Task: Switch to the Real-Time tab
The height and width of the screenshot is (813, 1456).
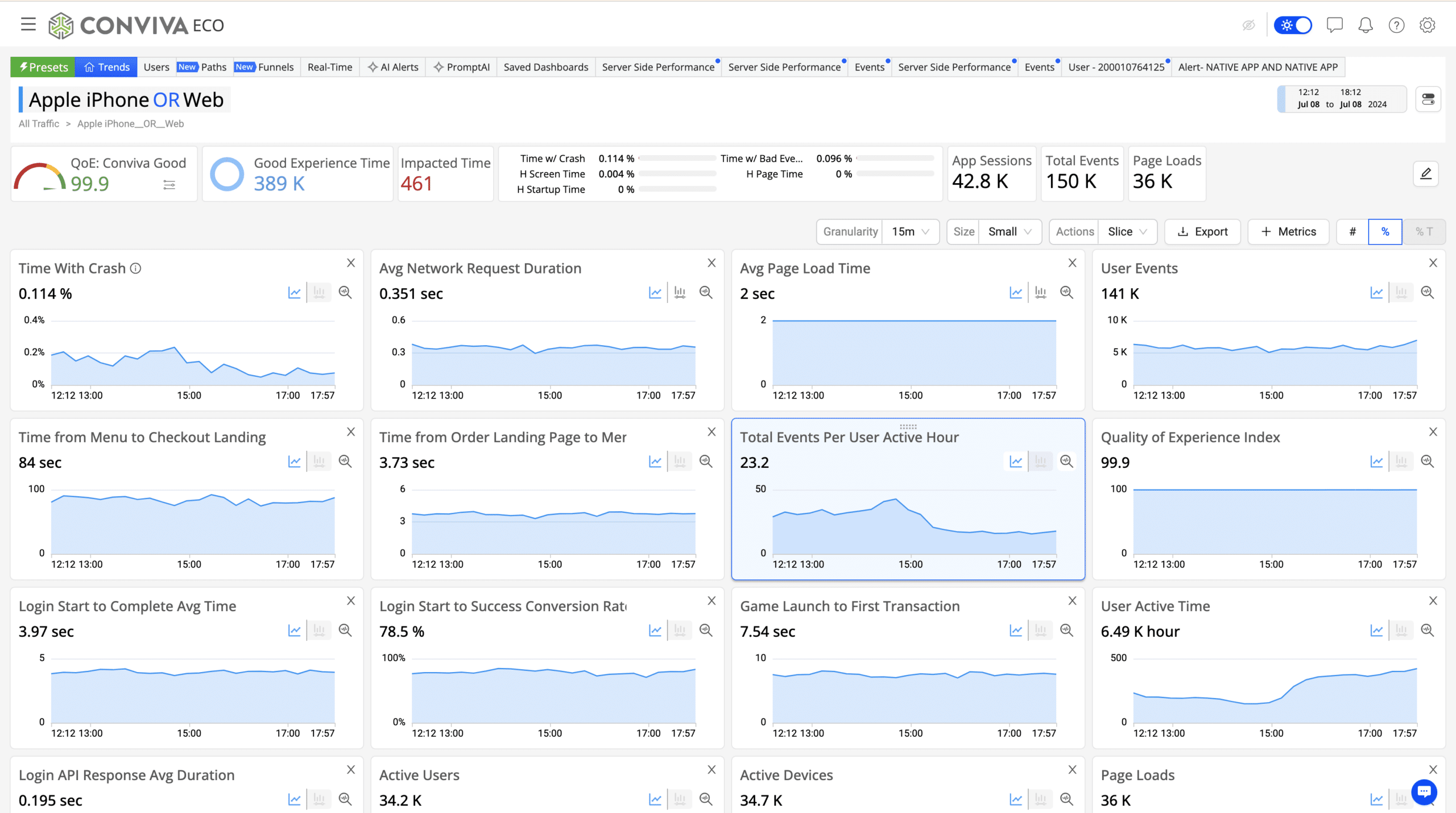Action: click(x=330, y=67)
